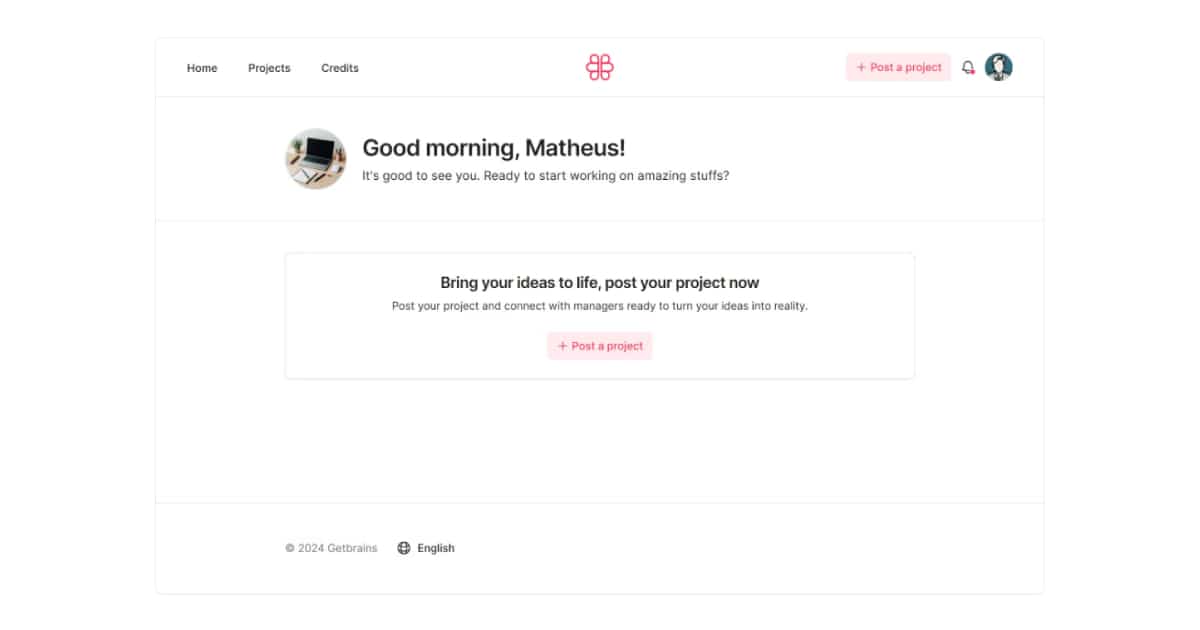The width and height of the screenshot is (1200, 630).
Task: Go to the Home page
Action: click(x=202, y=68)
